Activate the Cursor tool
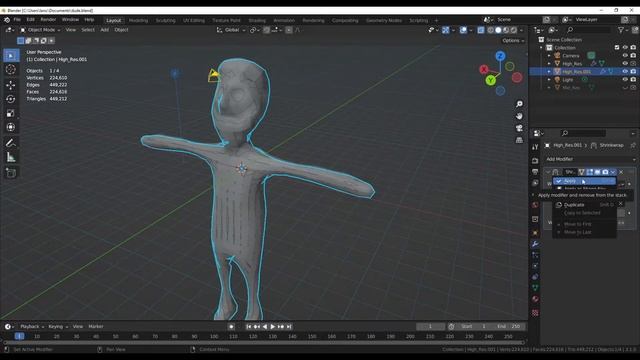 point(11,70)
